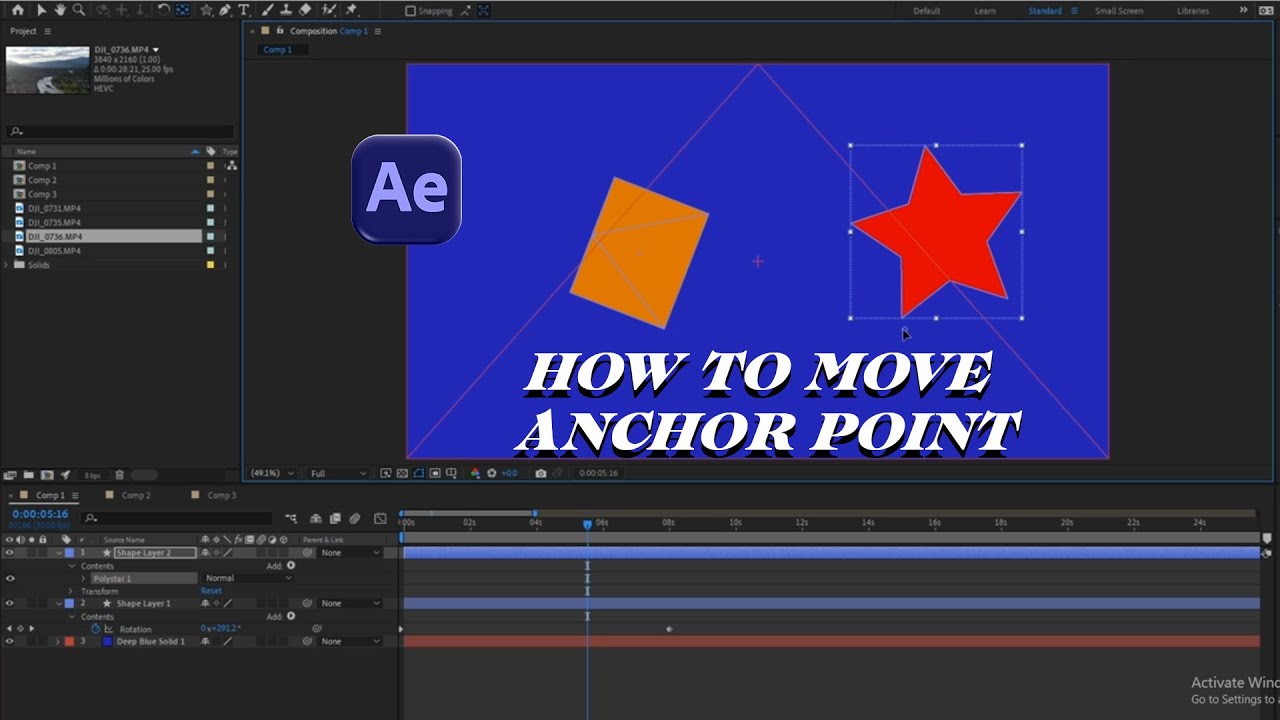Click the timeline layer search field
The image size is (1280, 720).
[178, 518]
